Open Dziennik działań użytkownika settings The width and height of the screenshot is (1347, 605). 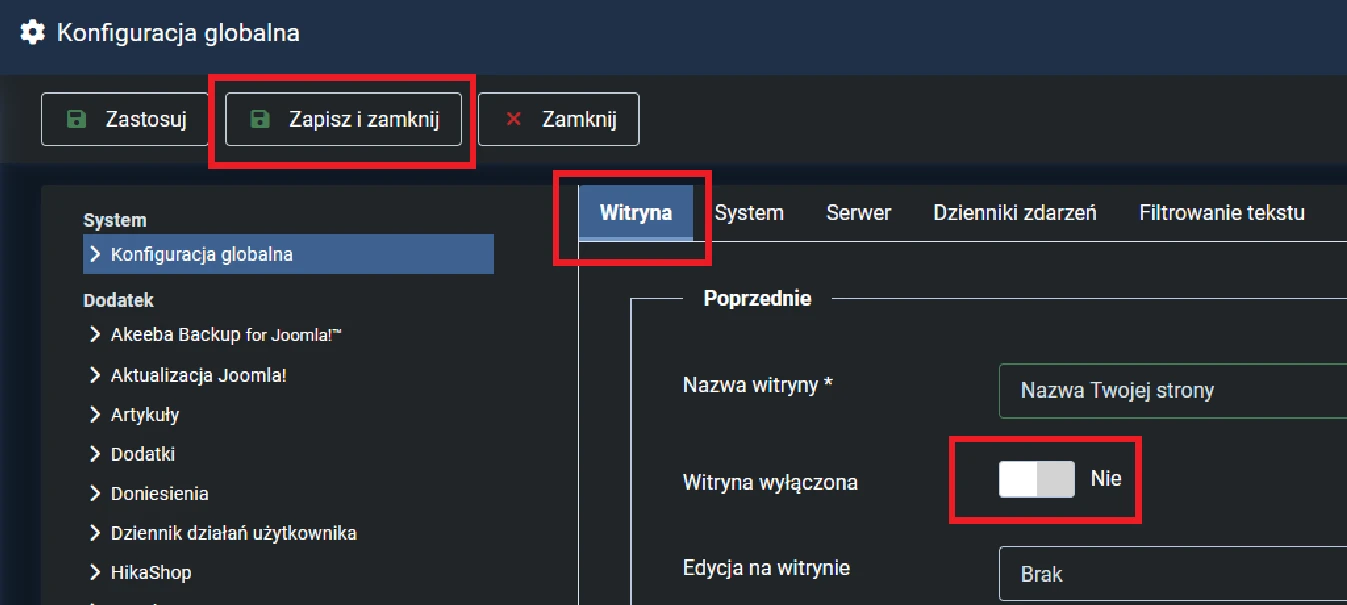[233, 533]
